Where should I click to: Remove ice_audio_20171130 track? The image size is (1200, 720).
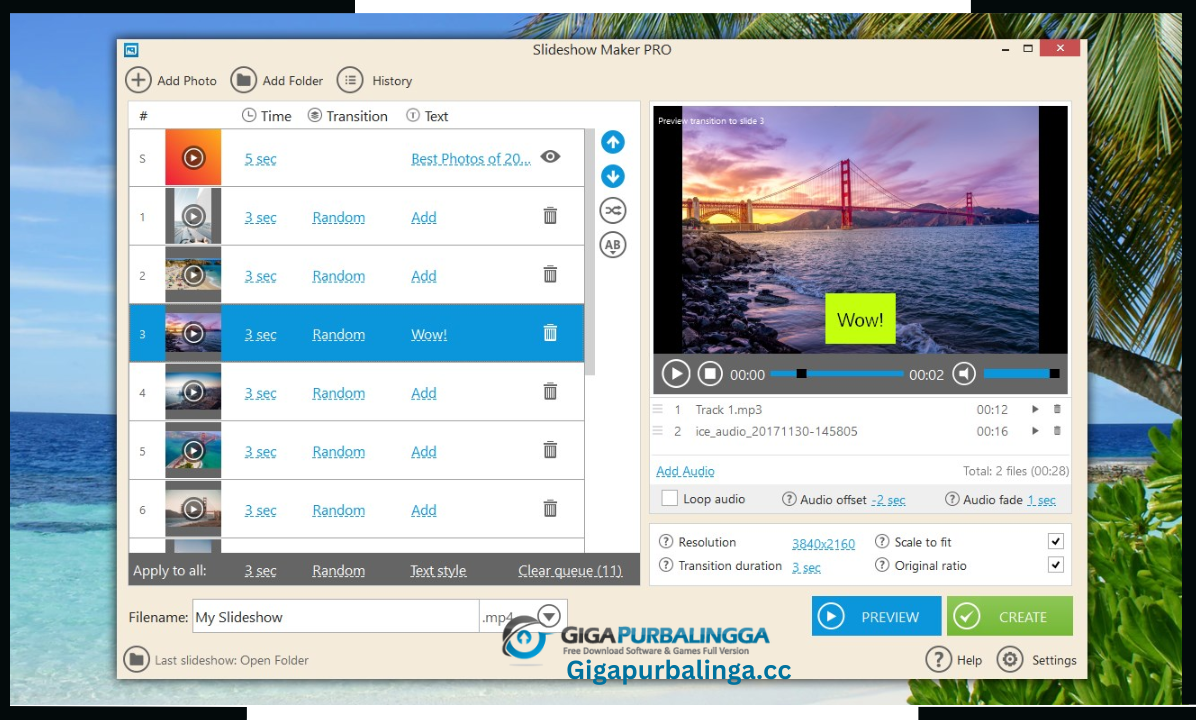[x=1057, y=431]
